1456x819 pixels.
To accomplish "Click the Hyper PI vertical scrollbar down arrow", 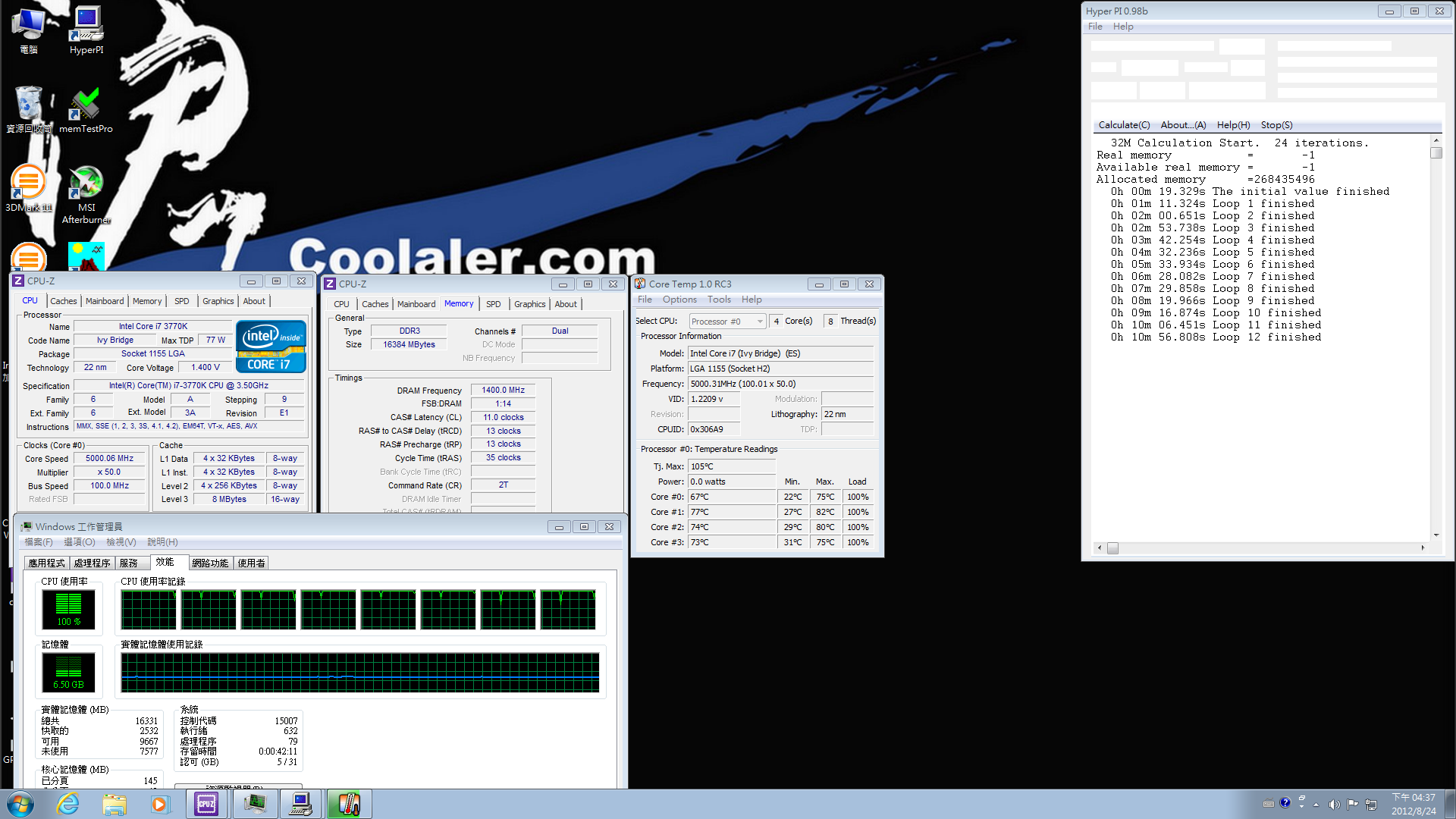I will (1436, 535).
